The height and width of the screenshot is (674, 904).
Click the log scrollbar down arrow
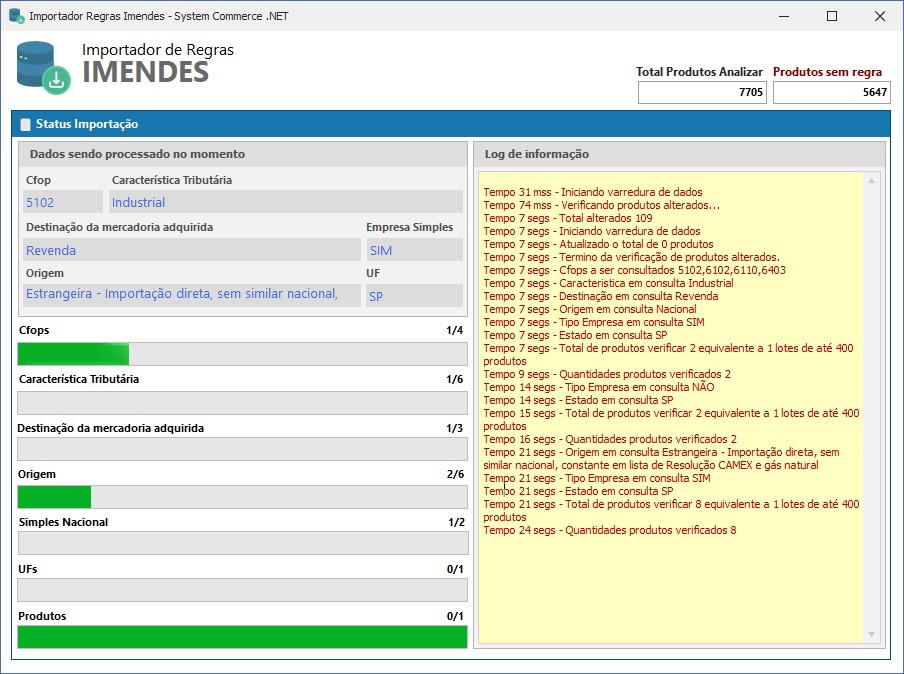[870, 634]
